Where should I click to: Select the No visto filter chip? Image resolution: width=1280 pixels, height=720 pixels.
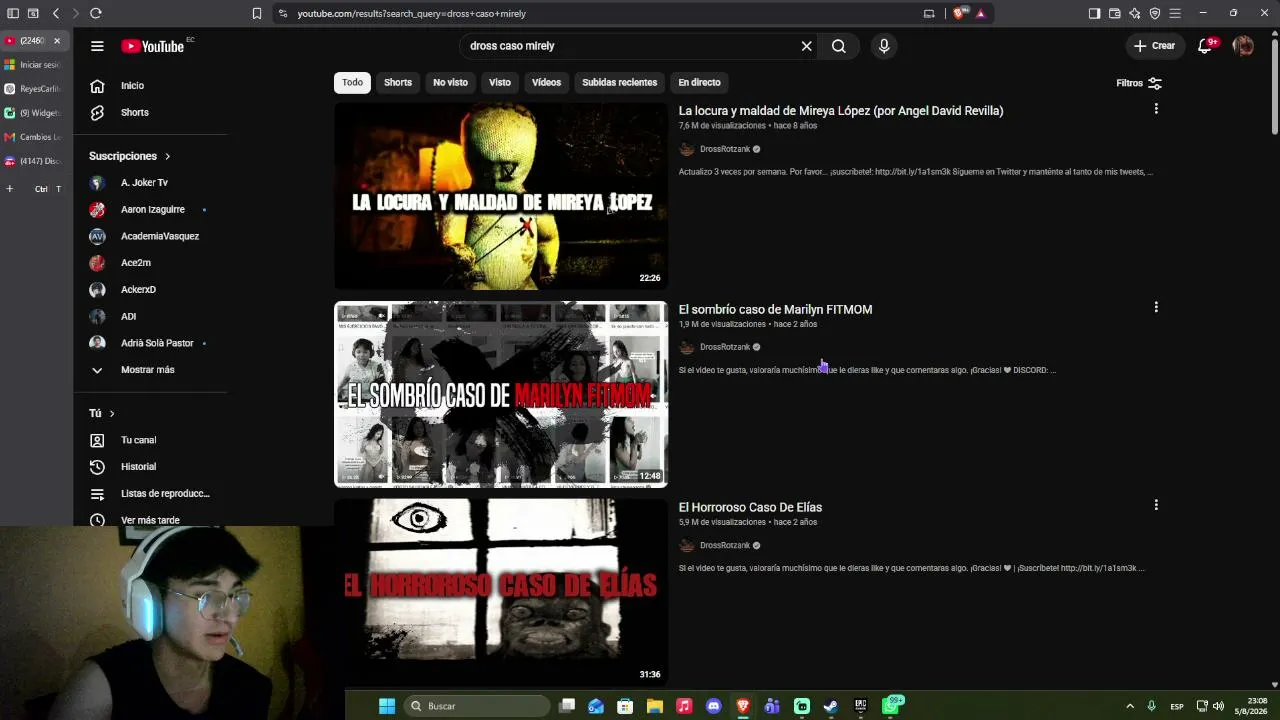pyautogui.click(x=450, y=83)
